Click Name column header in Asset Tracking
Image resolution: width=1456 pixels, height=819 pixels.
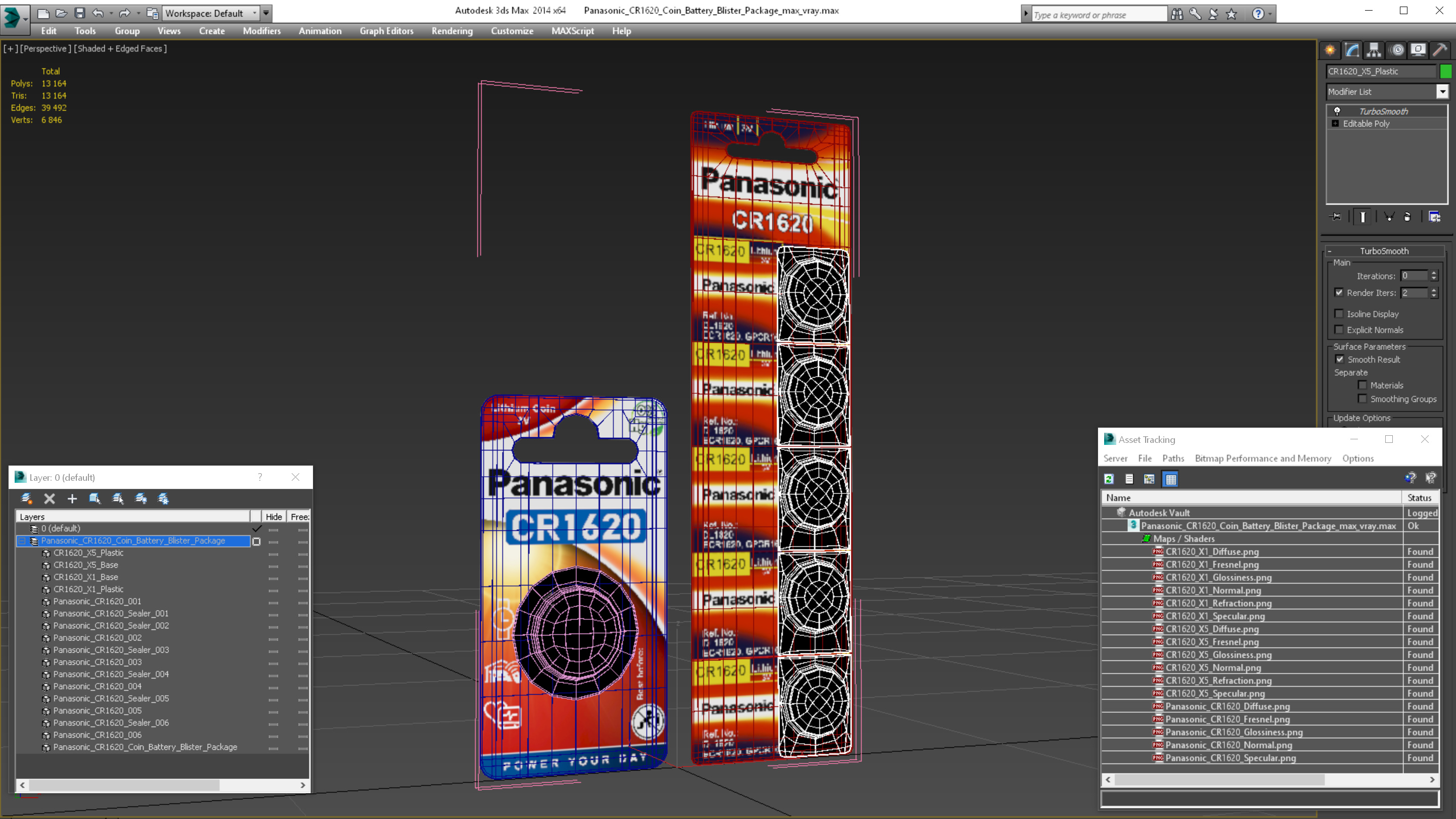pos(1251,497)
